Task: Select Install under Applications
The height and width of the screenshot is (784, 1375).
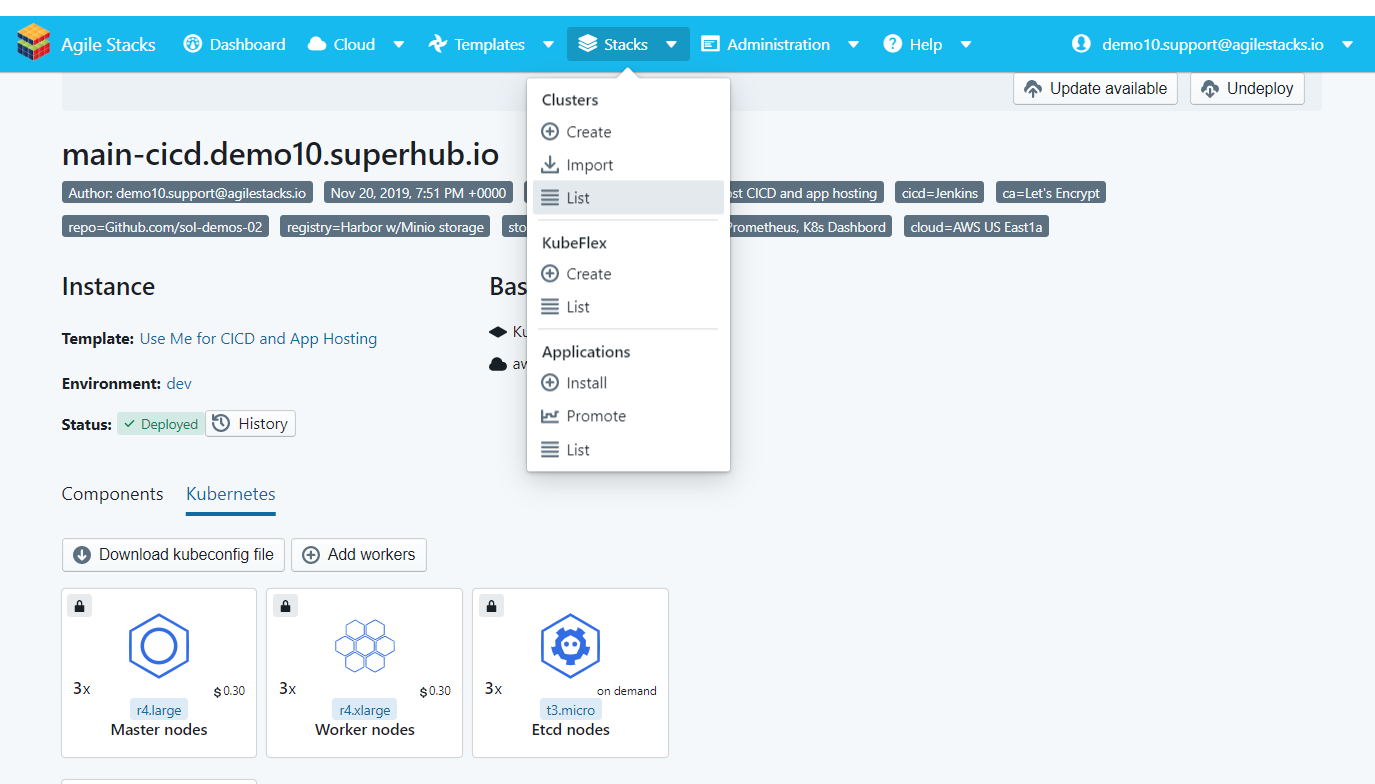Action: pyautogui.click(x=628, y=383)
